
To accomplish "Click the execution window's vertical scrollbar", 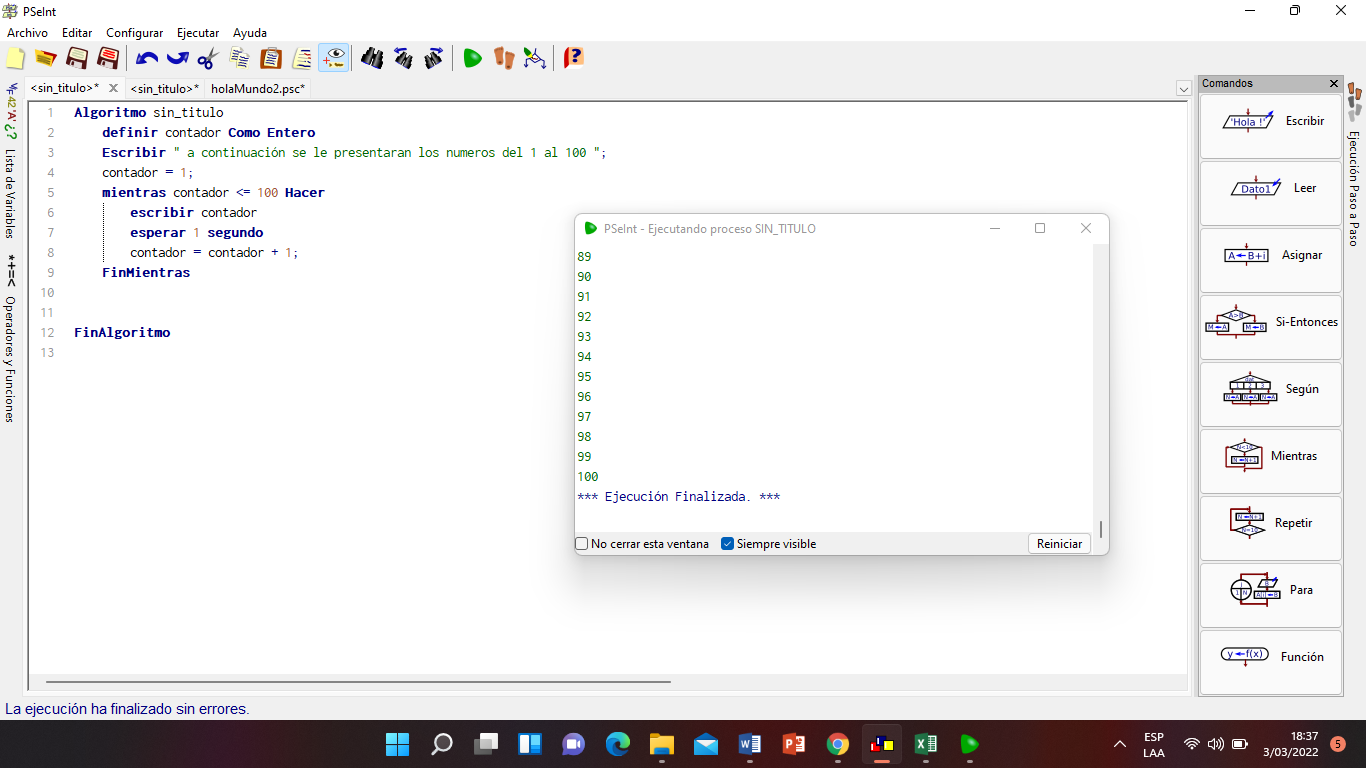I will point(1101,529).
